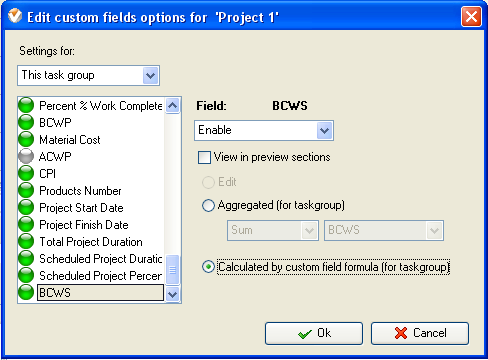Click the green ball next to CPI
Image resolution: width=488 pixels, height=360 pixels.
[26, 173]
